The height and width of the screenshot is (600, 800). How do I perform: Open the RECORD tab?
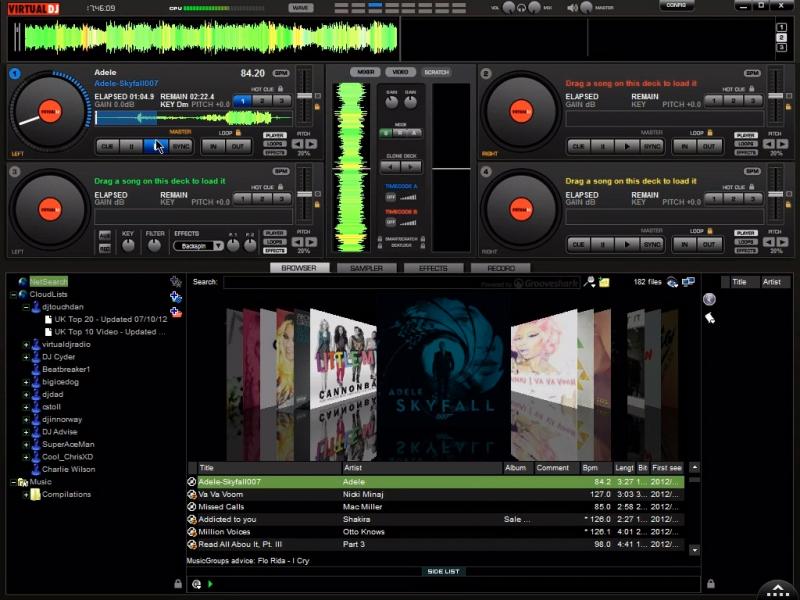(501, 268)
